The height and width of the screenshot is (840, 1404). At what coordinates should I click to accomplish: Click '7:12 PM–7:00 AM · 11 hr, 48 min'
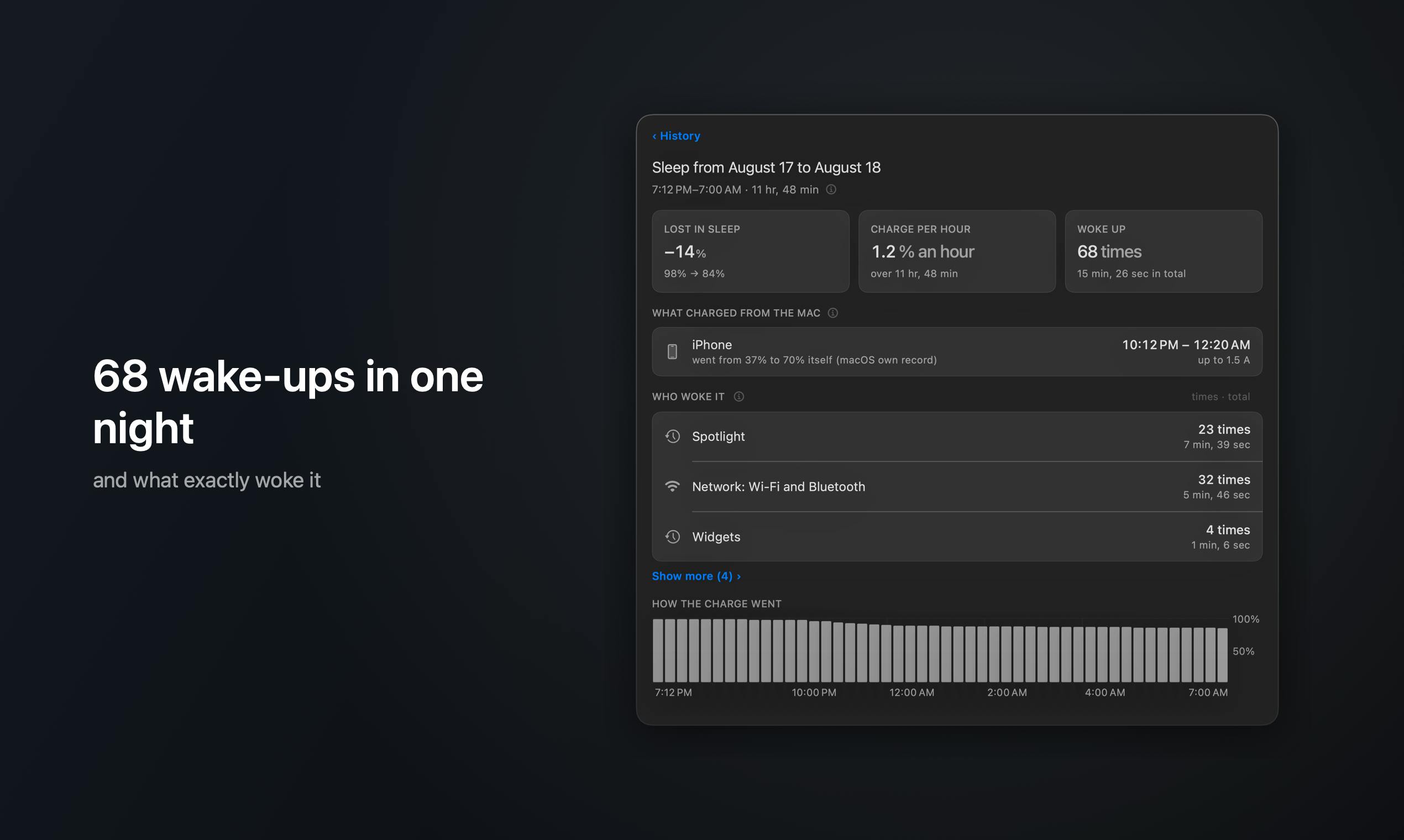pos(735,190)
